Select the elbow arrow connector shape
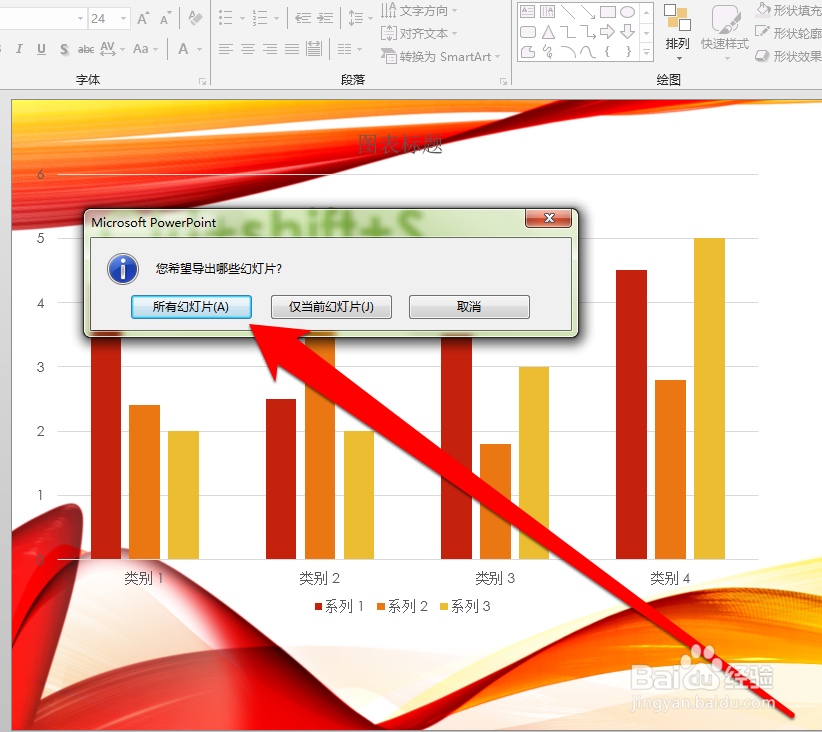This screenshot has width=822, height=732. tap(588, 32)
